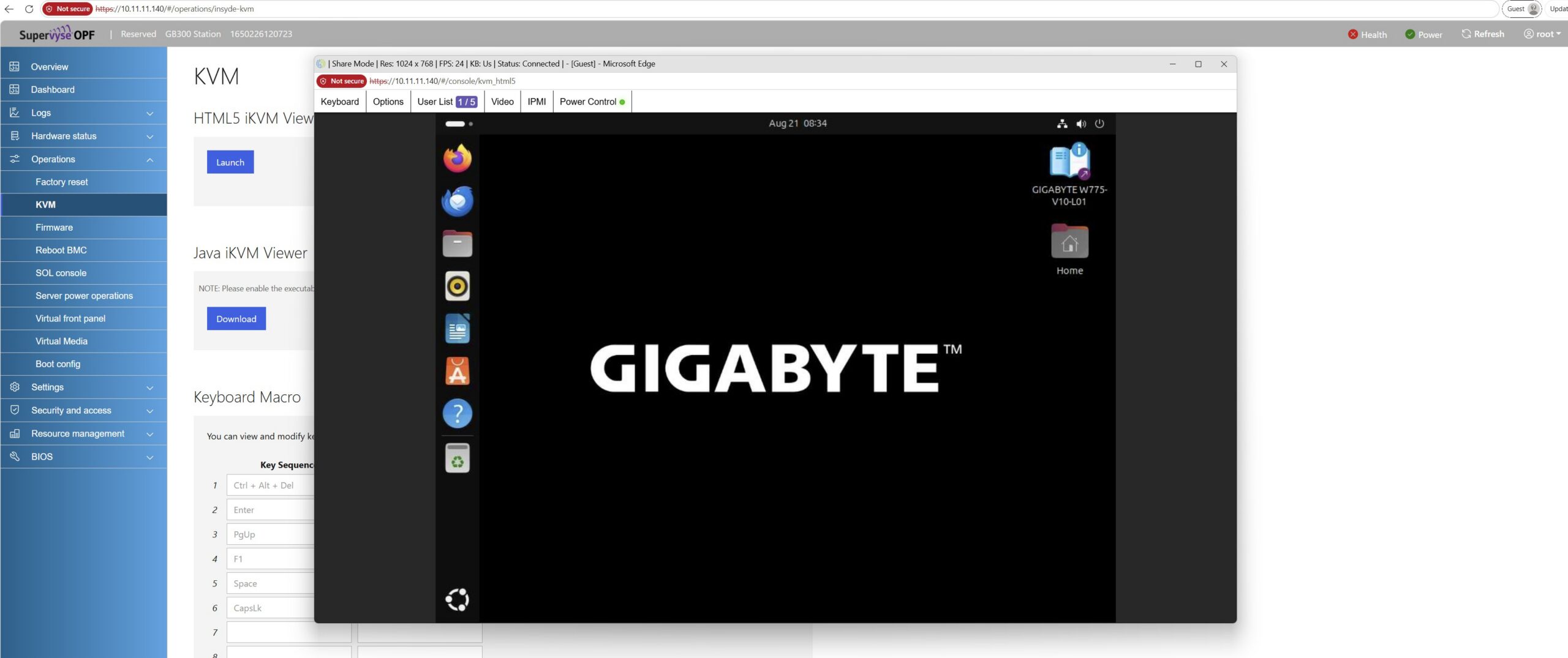1568x658 pixels.
Task: Open the Trash icon in the dock
Action: click(x=458, y=458)
